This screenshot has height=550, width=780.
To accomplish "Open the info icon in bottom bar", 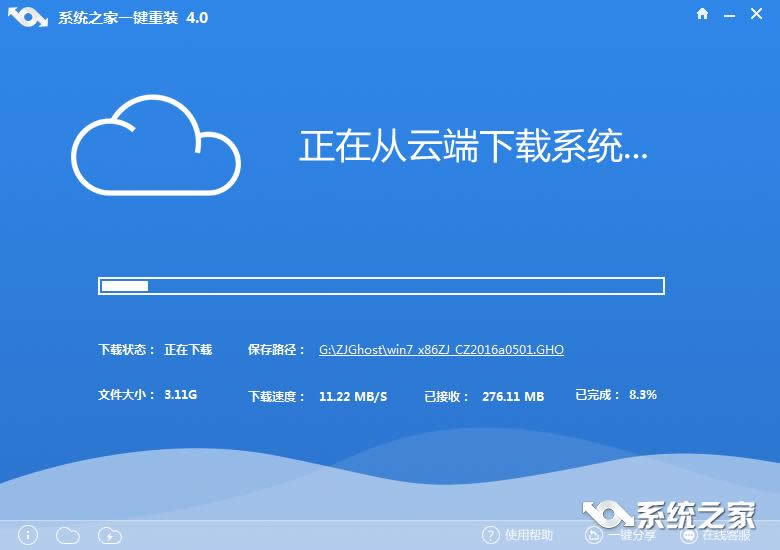I will point(28,535).
